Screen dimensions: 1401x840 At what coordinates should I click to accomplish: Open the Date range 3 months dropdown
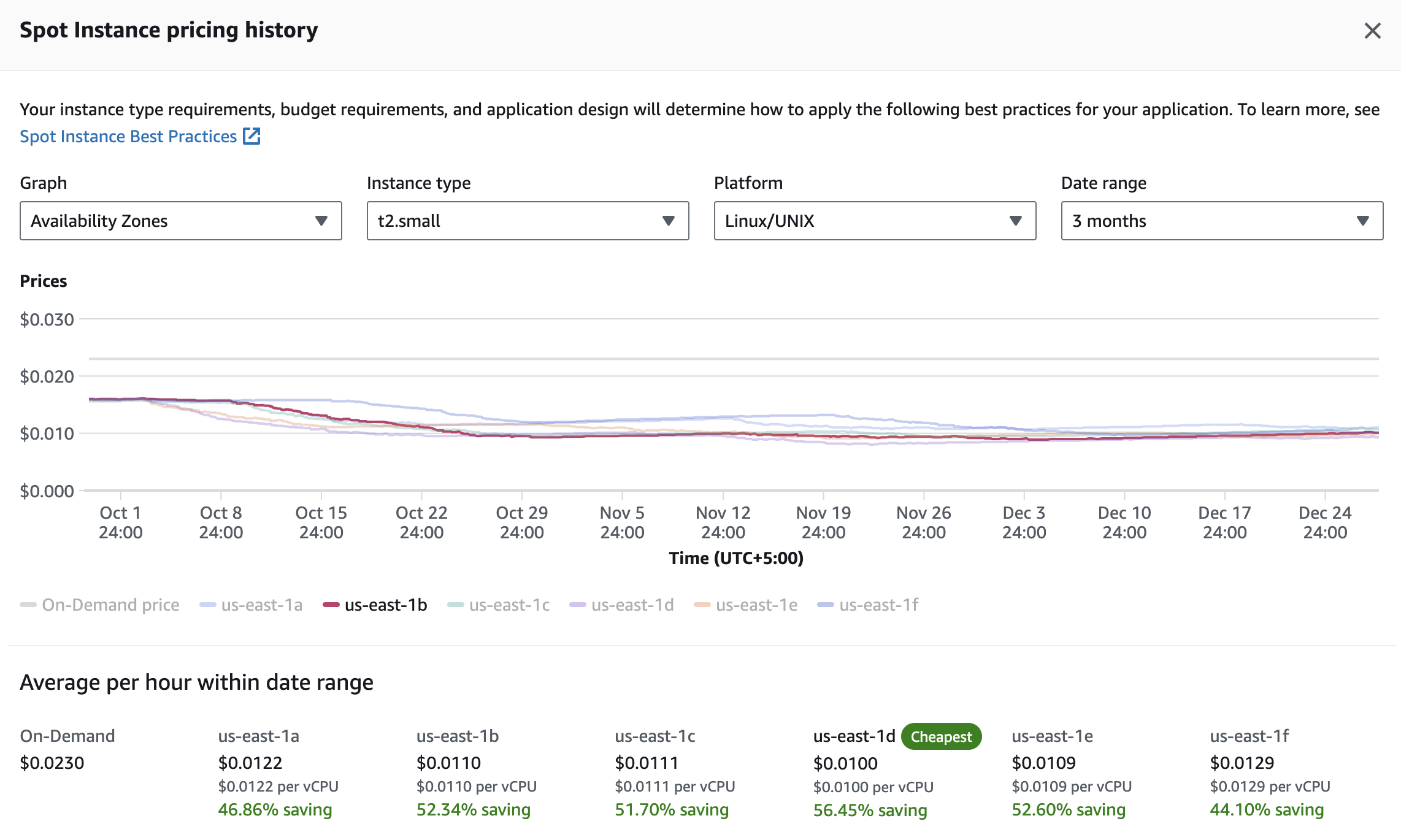pos(1222,221)
